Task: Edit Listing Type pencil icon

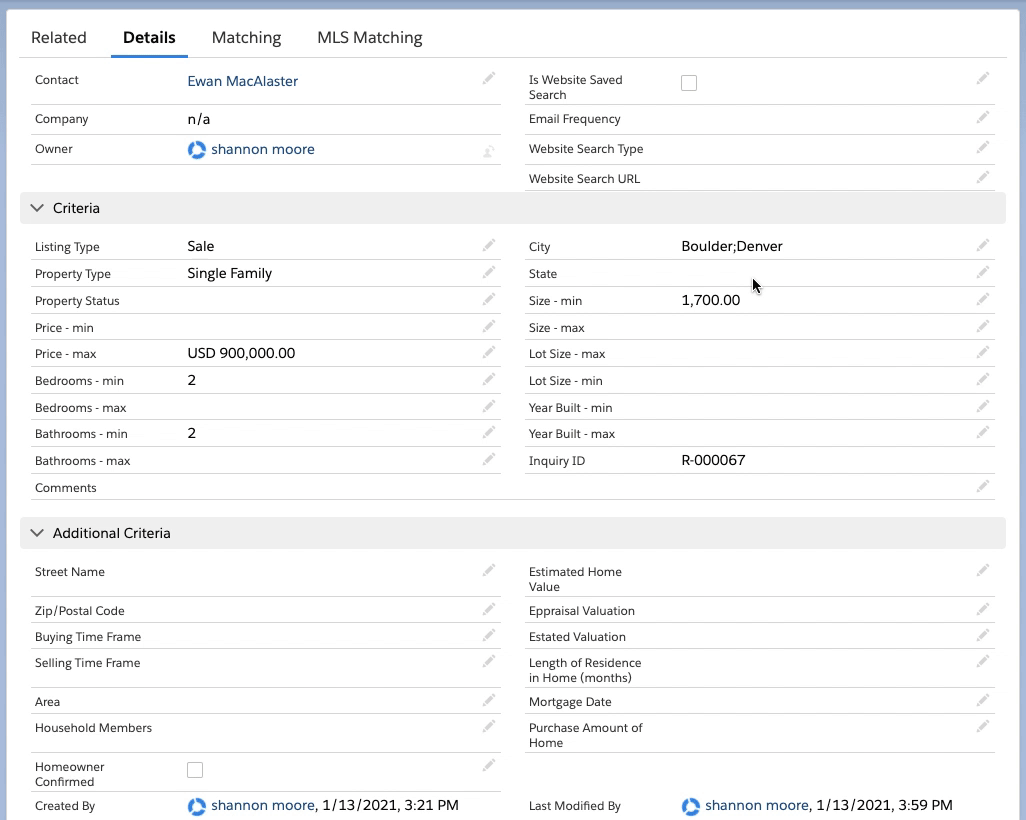Action: pyautogui.click(x=489, y=245)
